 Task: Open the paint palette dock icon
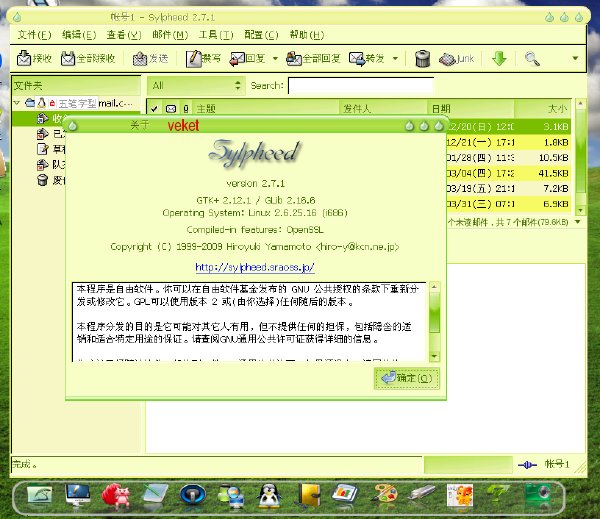click(384, 495)
